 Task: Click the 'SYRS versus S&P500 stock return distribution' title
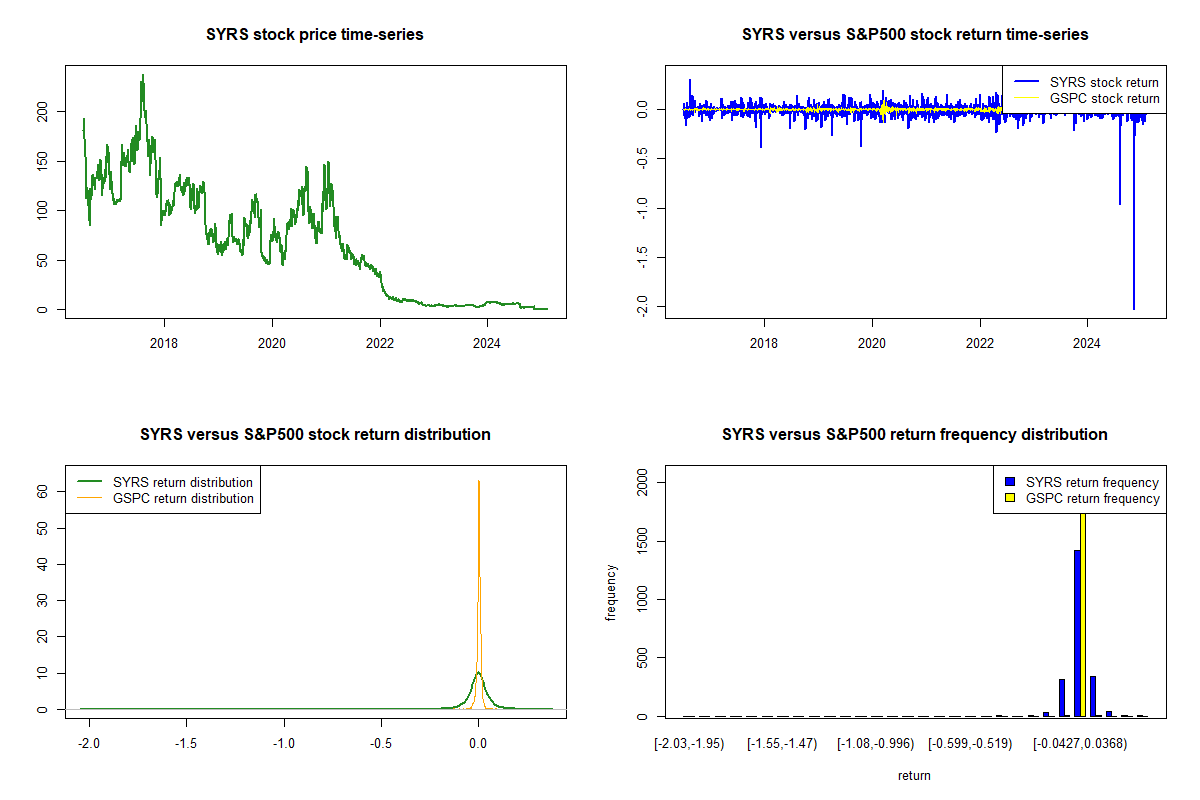pos(315,435)
